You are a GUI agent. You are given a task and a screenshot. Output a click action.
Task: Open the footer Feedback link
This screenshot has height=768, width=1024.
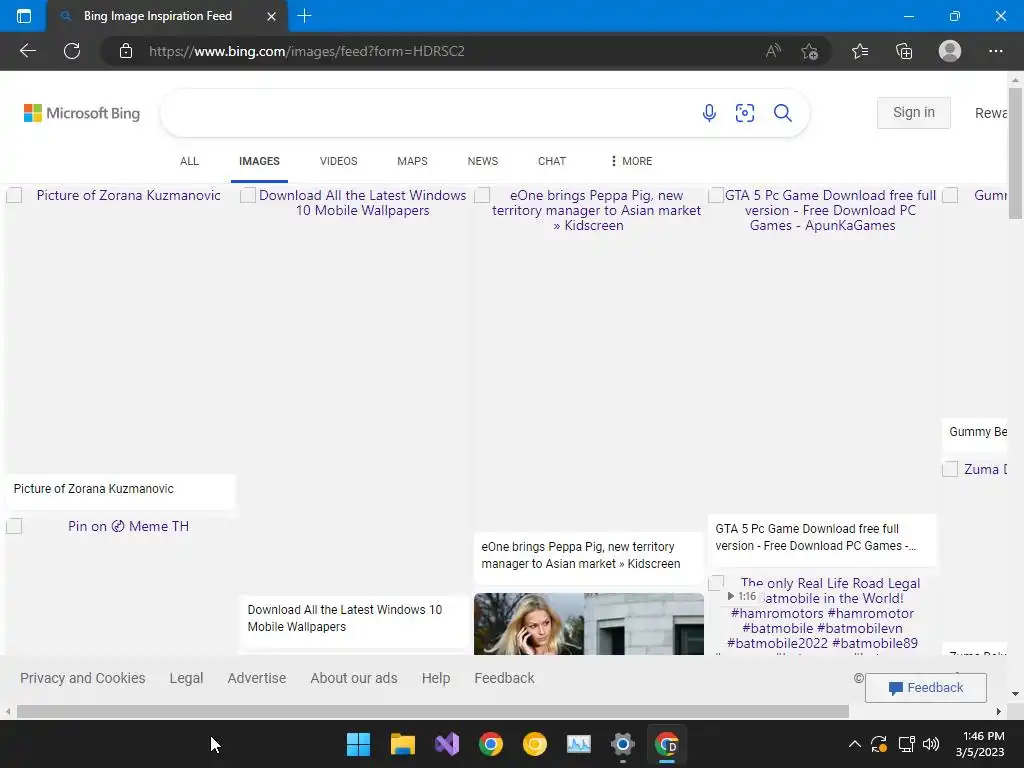(x=504, y=678)
